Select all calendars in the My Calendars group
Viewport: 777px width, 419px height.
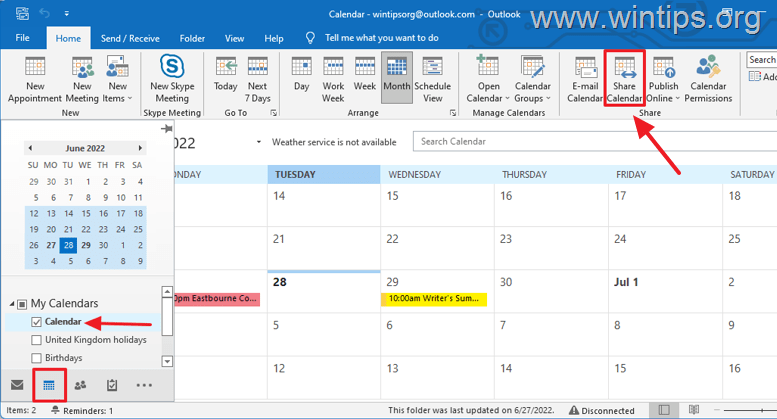[22, 304]
